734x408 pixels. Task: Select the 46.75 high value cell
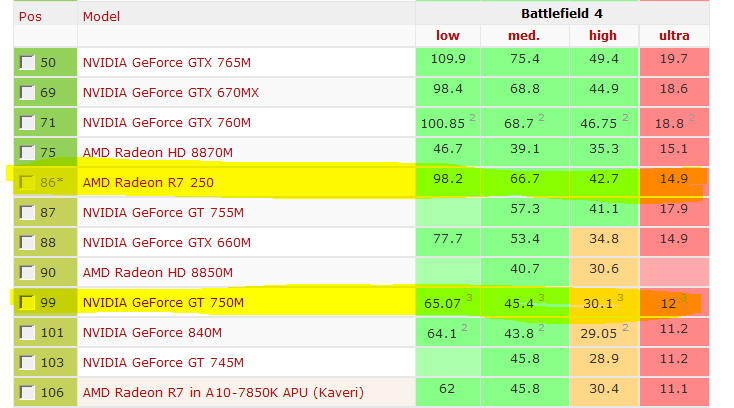click(x=604, y=122)
